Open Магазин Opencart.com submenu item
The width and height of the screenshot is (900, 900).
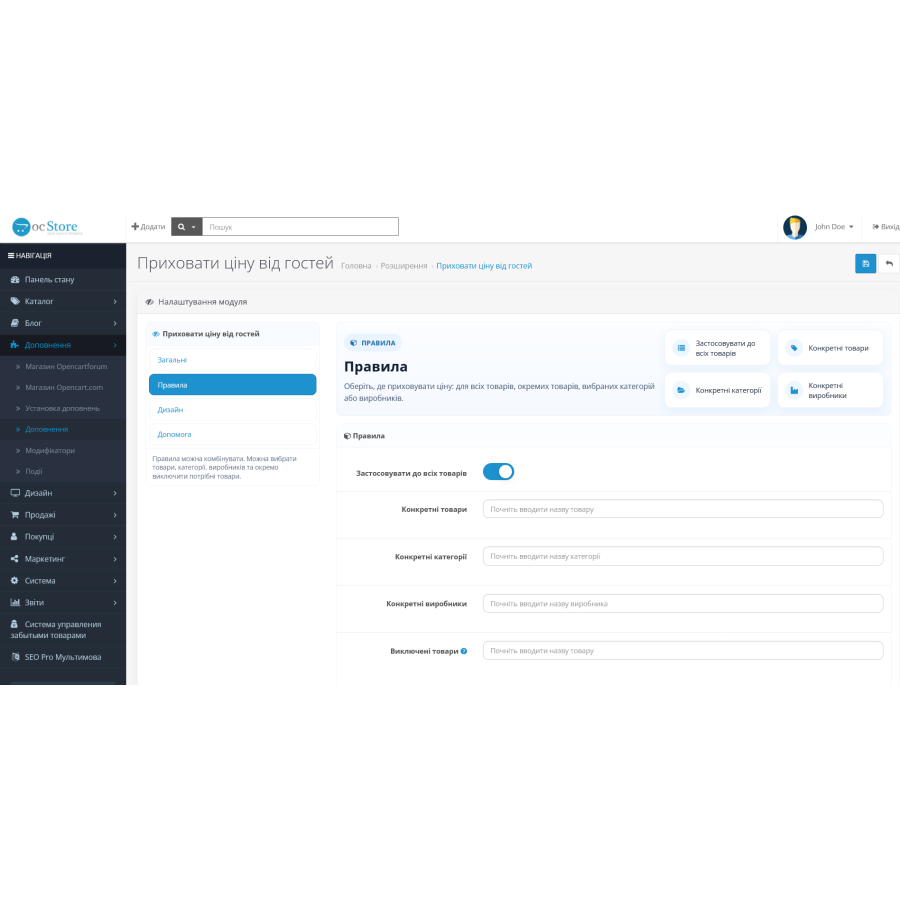tap(63, 387)
